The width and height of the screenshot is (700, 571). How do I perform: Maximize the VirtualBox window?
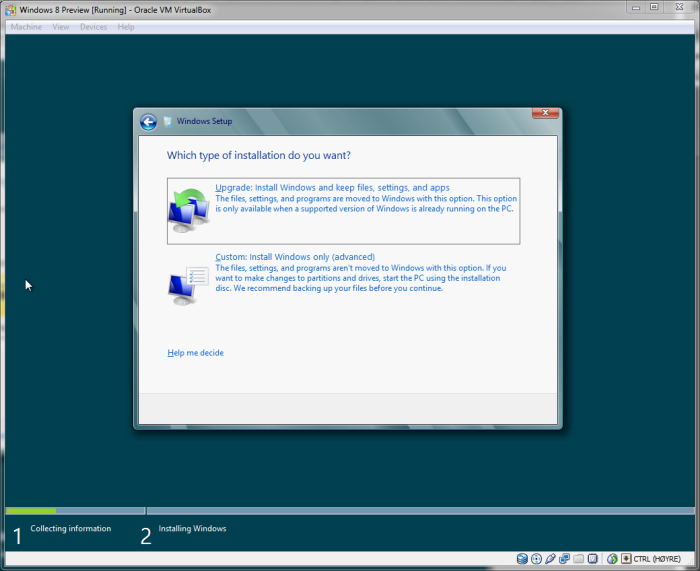tap(654, 7)
